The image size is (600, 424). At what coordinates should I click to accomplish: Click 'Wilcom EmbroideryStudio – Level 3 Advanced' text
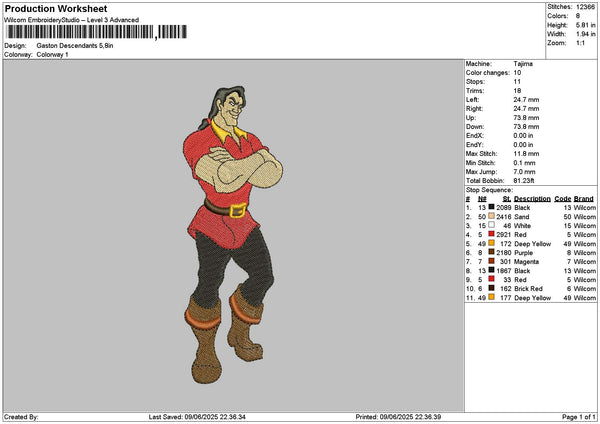coord(72,20)
